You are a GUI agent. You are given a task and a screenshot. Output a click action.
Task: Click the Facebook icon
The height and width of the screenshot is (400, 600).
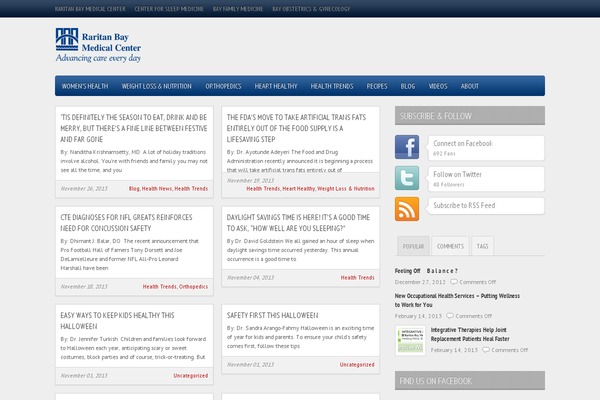click(407, 147)
